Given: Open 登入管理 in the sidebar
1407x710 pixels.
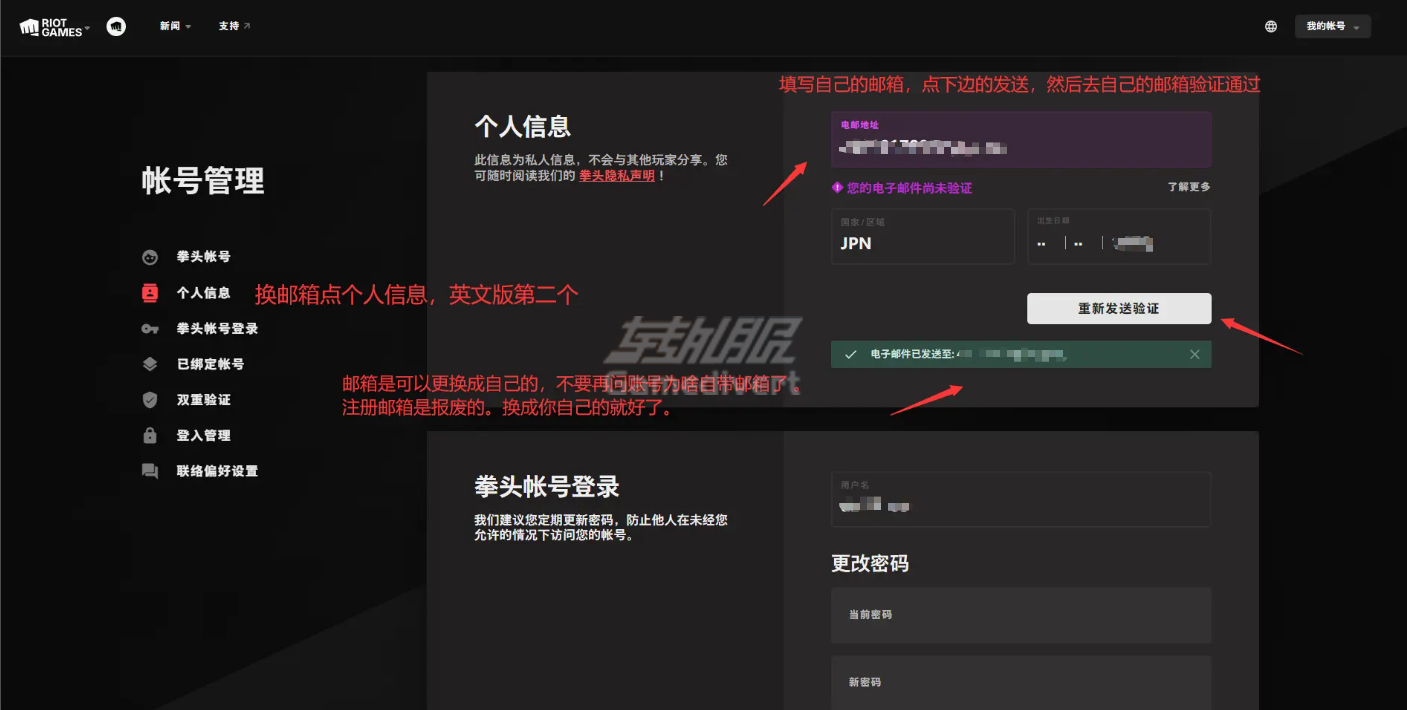Looking at the screenshot, I should (x=203, y=436).
